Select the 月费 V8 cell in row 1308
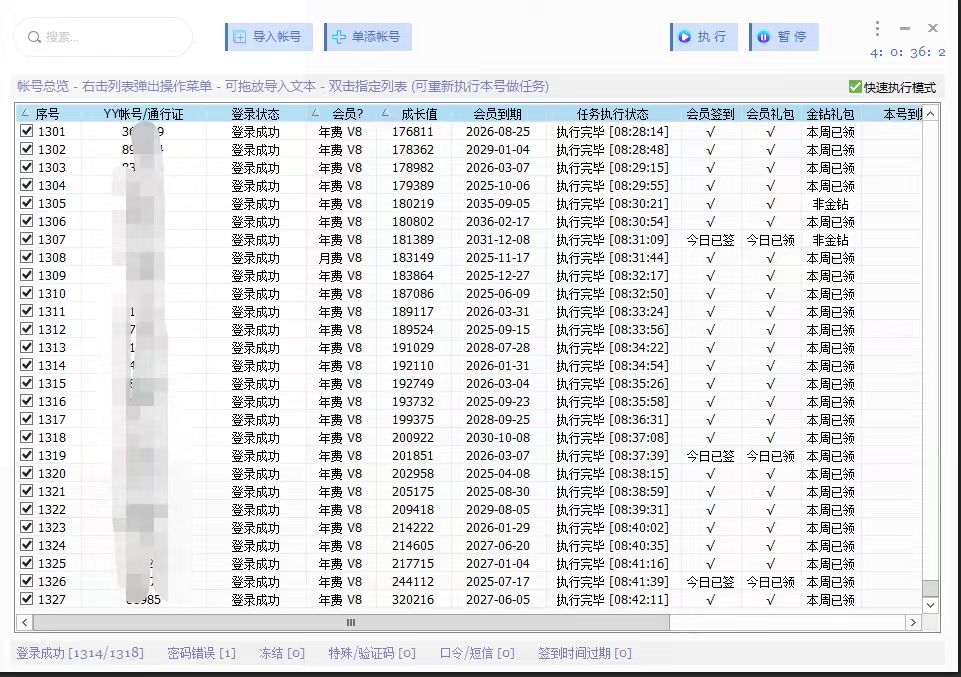 click(340, 257)
